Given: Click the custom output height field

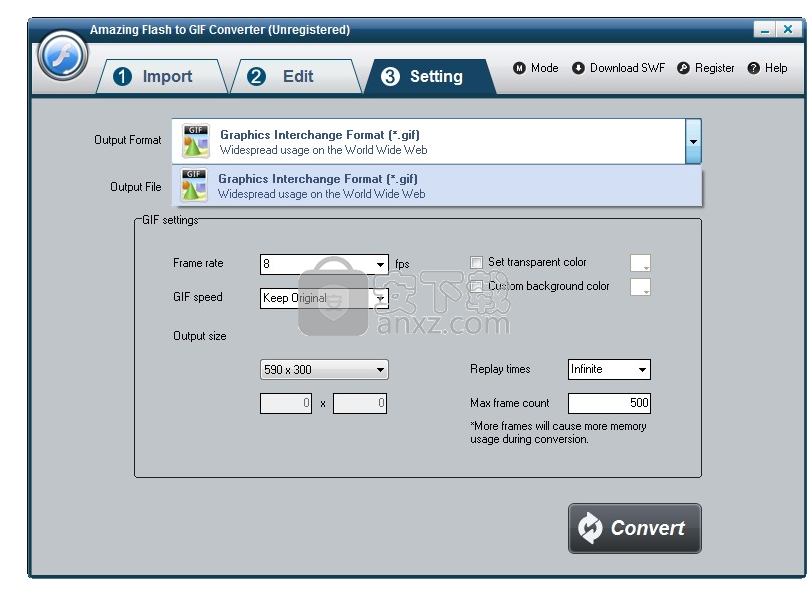Looking at the screenshot, I should [x=360, y=403].
